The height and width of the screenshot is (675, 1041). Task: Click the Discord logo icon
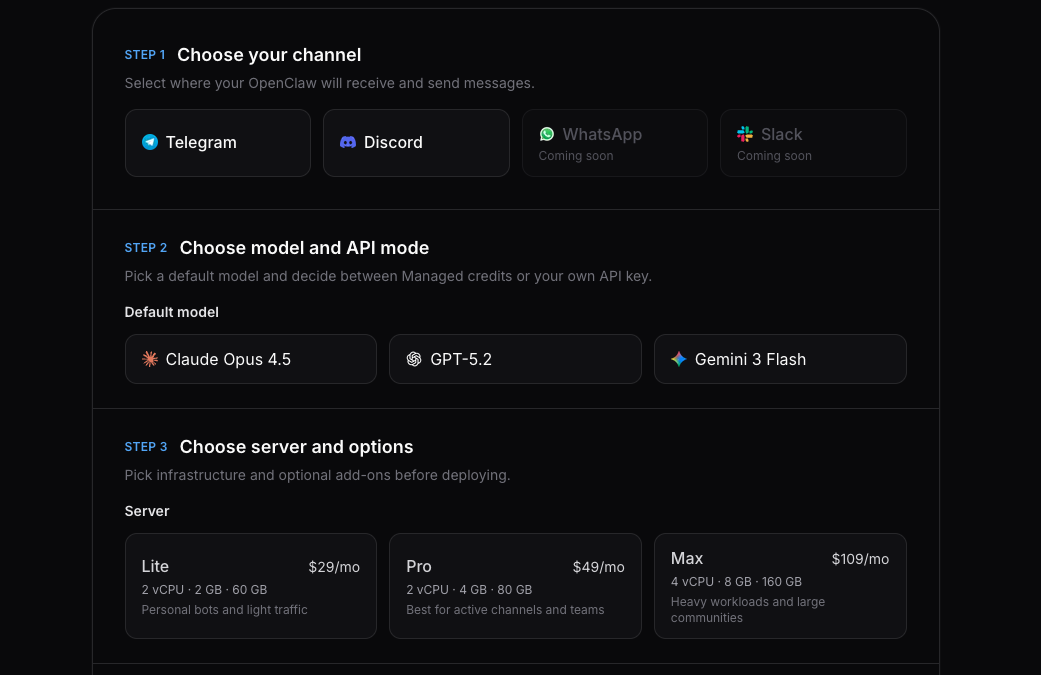(x=347, y=142)
